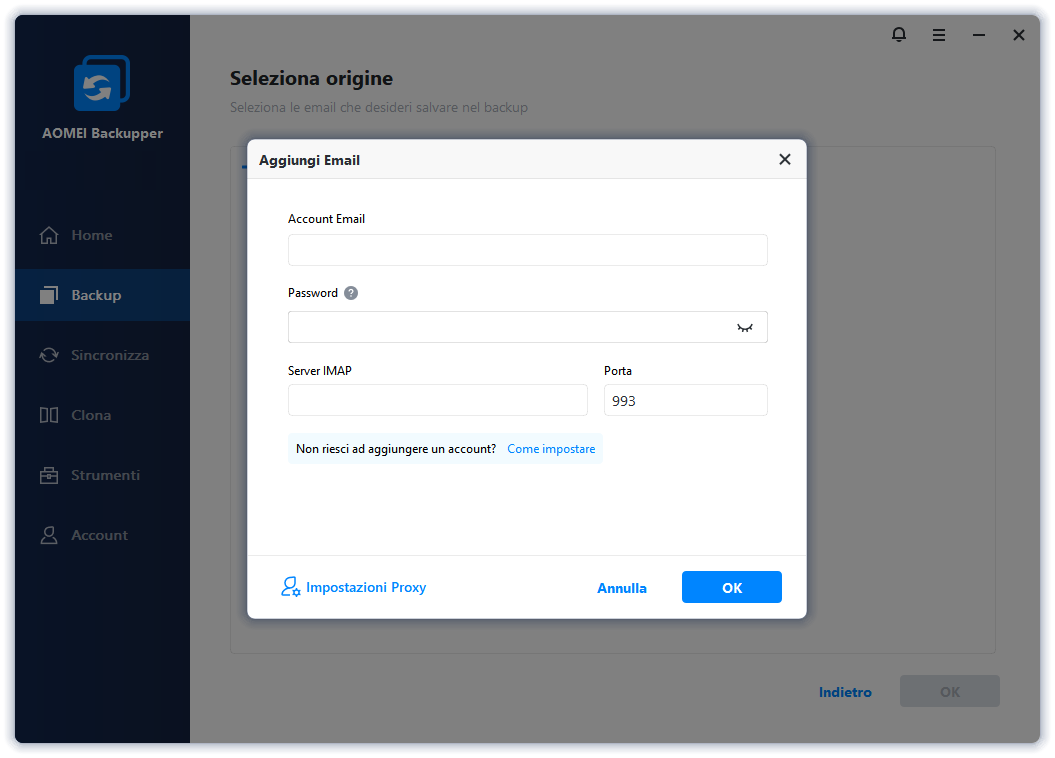Viewport: 1055px width, 758px height.
Task: Open the hamburger menu icon
Action: [x=939, y=35]
